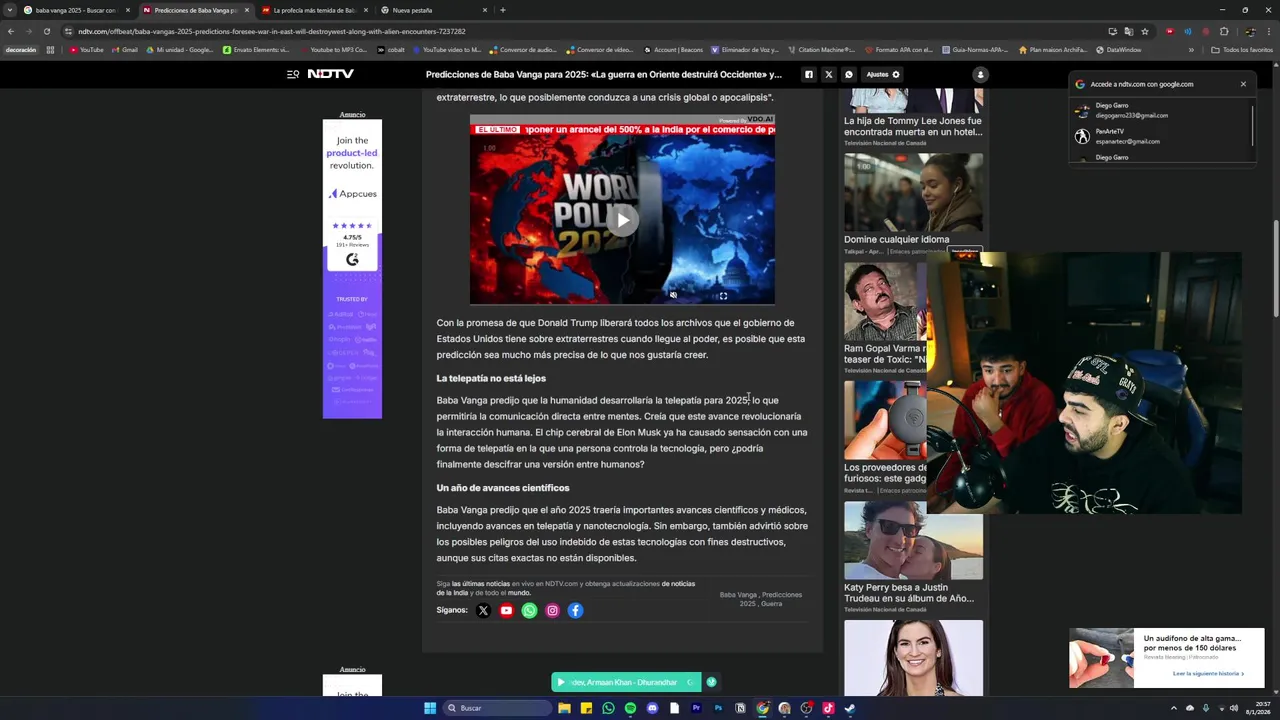
Task: Click the taskbar Buscar search box
Action: point(497,708)
